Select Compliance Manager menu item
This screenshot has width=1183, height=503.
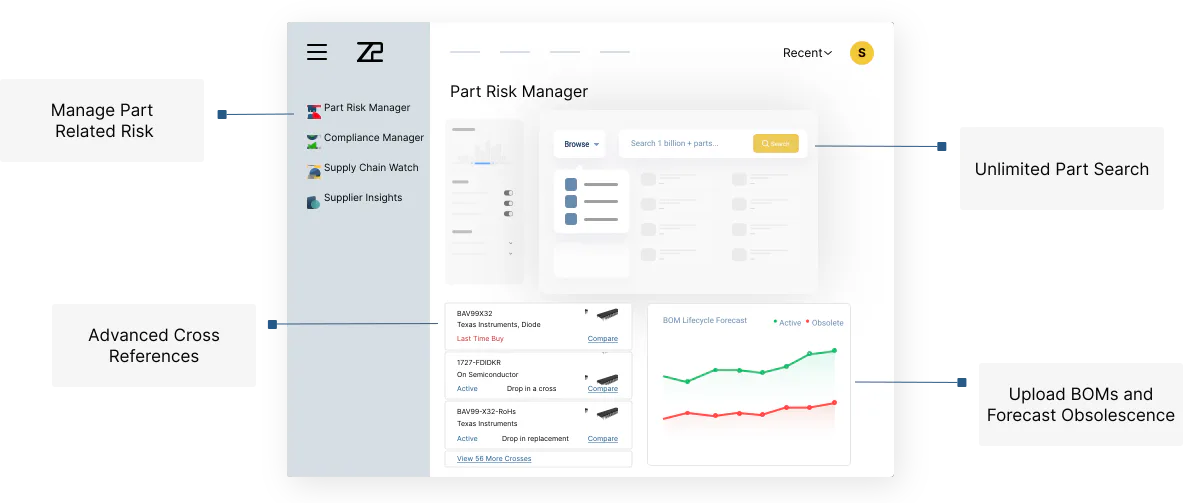[x=373, y=138]
